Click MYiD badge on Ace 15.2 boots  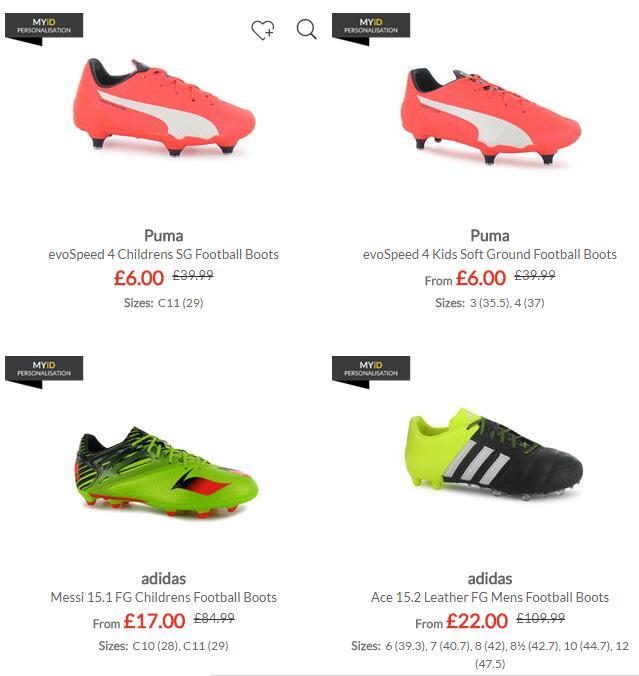point(371,372)
